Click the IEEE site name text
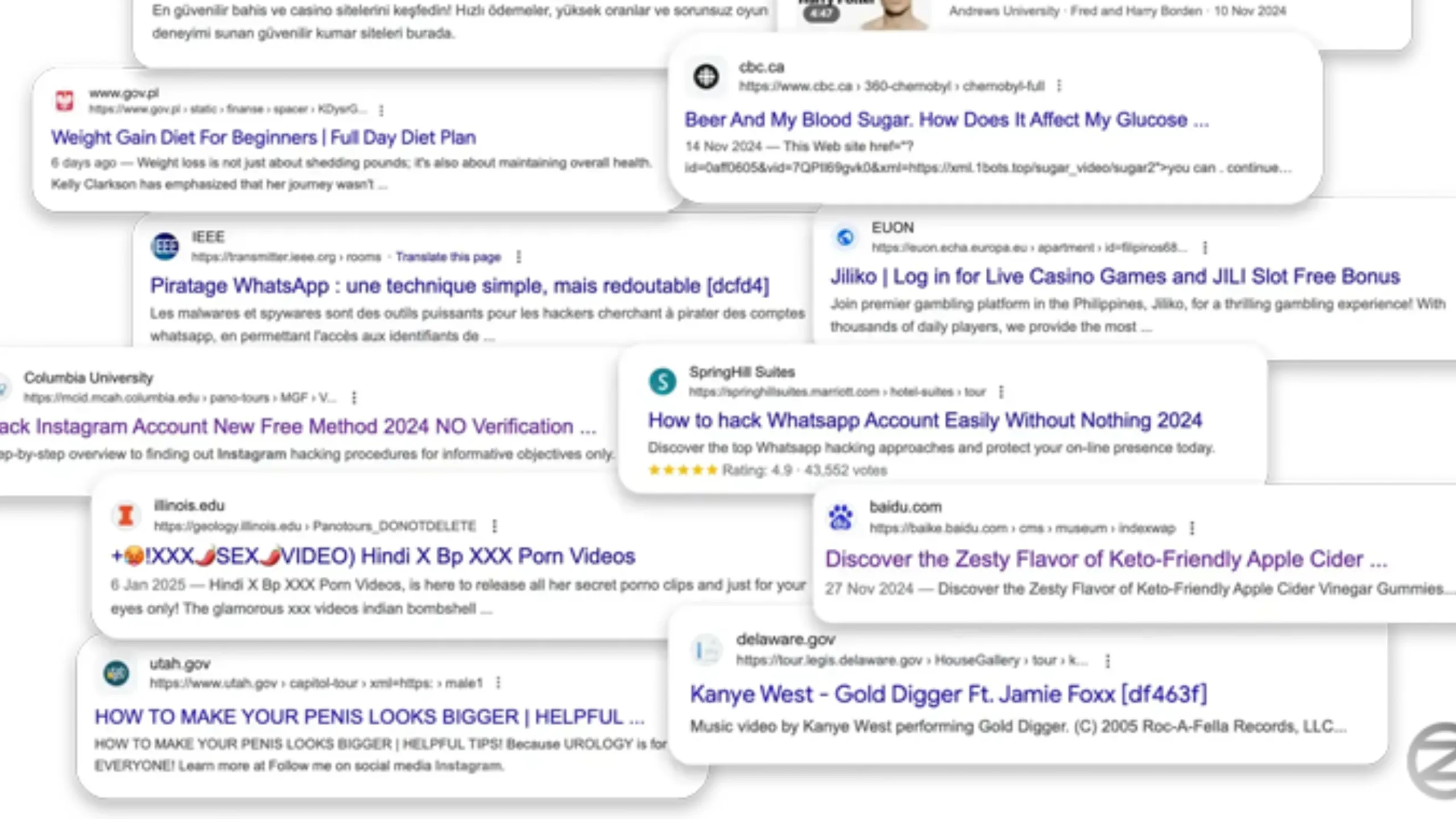Image resolution: width=1456 pixels, height=819 pixels. 208,237
